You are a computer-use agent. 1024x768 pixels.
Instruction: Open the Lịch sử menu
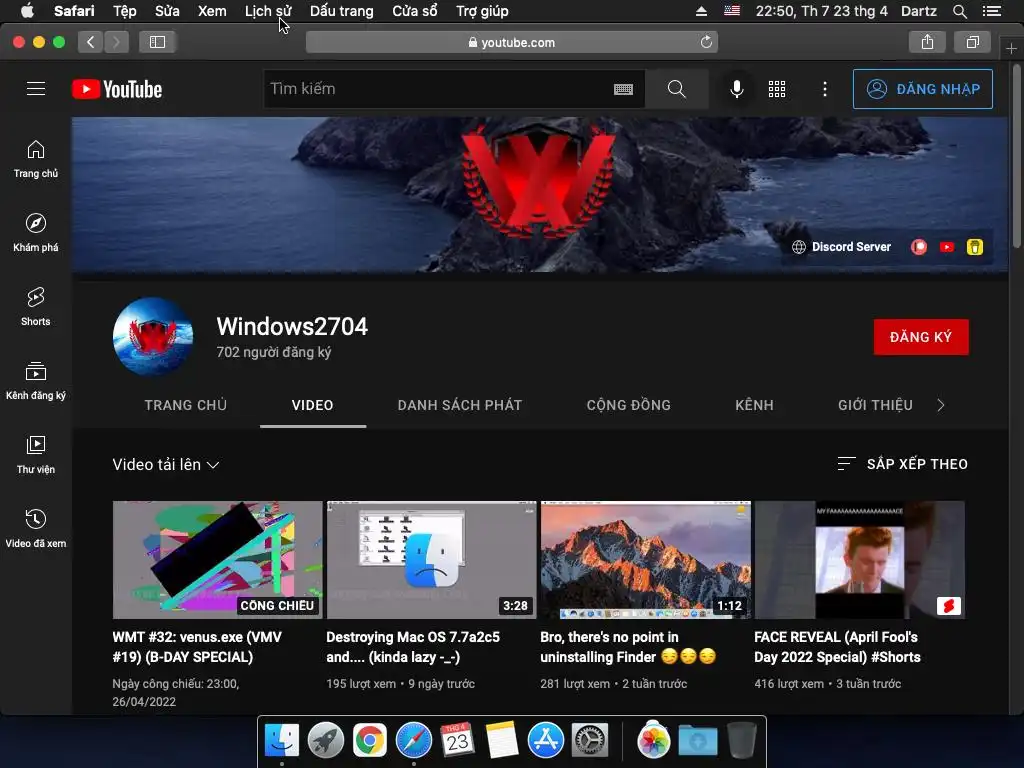(x=268, y=11)
